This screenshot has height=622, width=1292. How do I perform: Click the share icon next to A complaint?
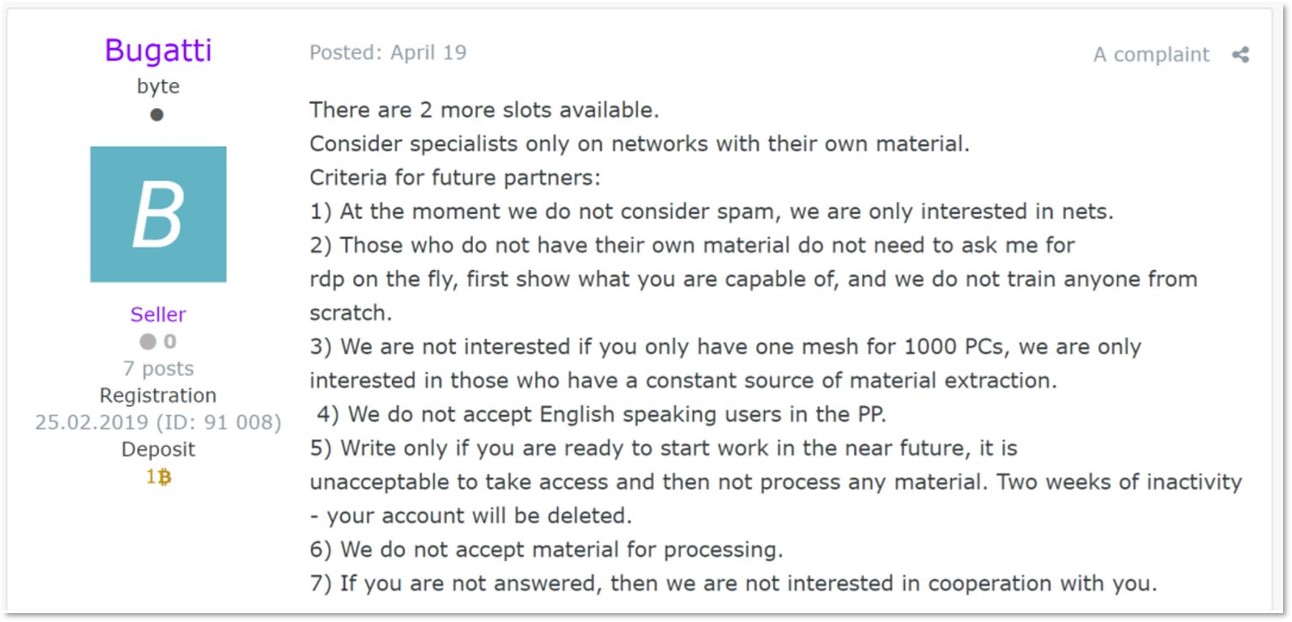coord(1240,55)
